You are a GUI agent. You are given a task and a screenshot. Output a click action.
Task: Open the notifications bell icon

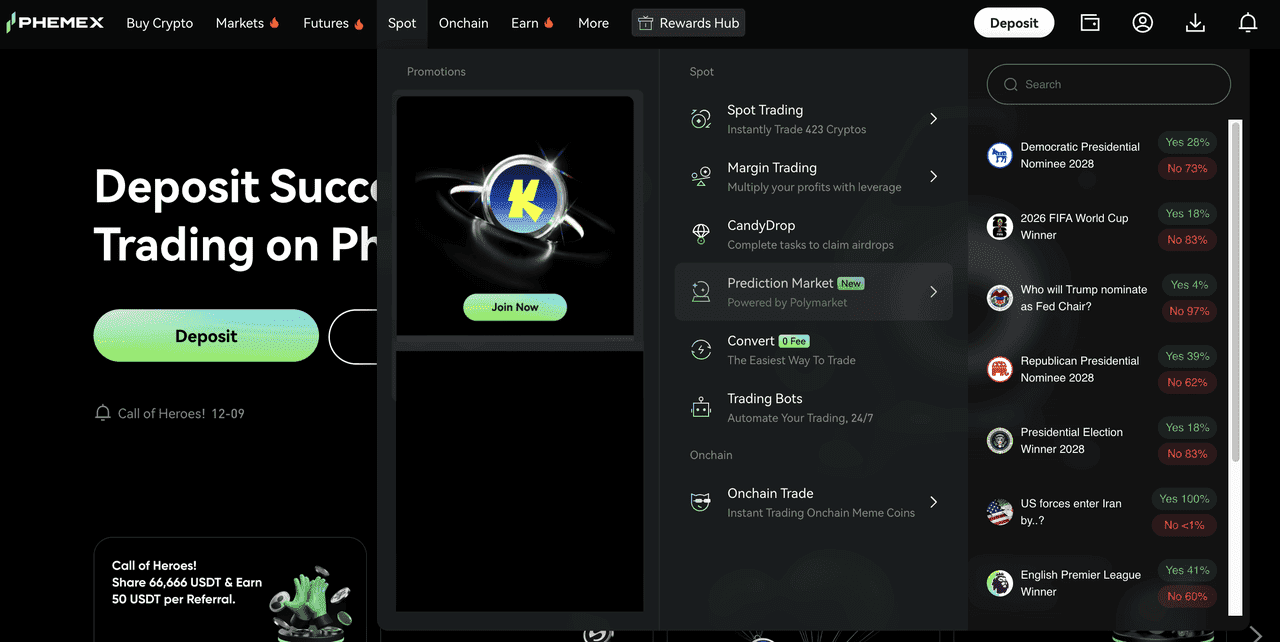(x=1247, y=23)
